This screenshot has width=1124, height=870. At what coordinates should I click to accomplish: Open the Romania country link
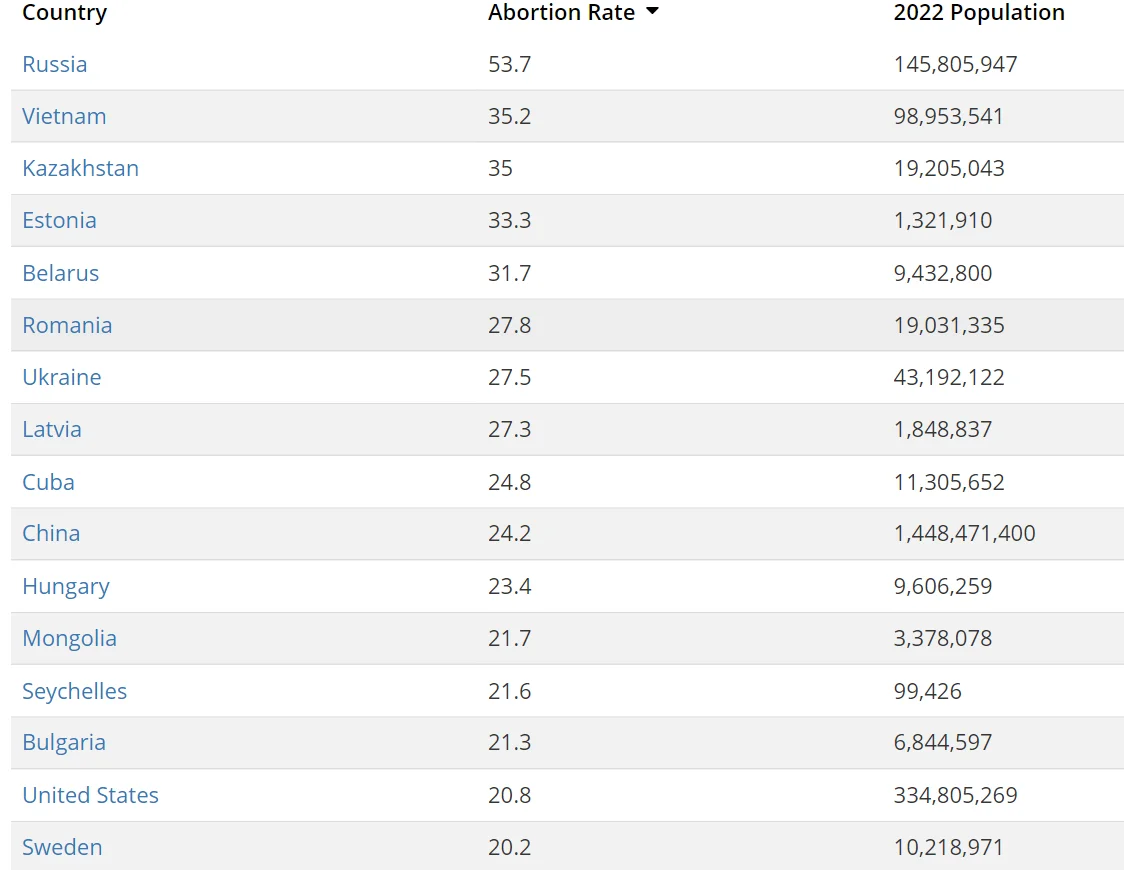coord(67,325)
